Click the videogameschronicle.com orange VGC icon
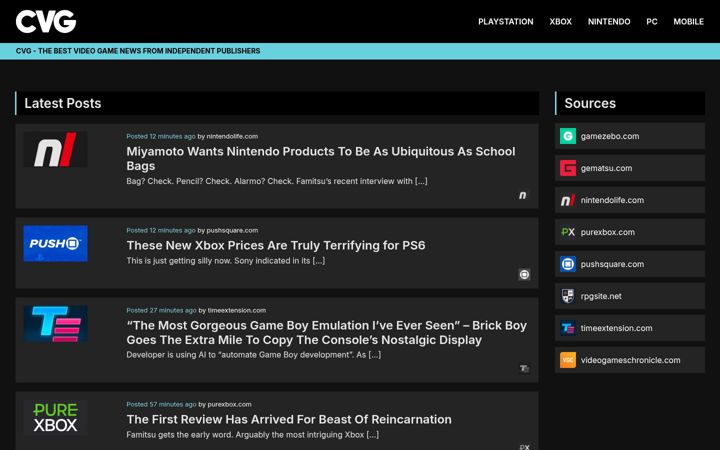This screenshot has height=450, width=720. tap(568, 360)
